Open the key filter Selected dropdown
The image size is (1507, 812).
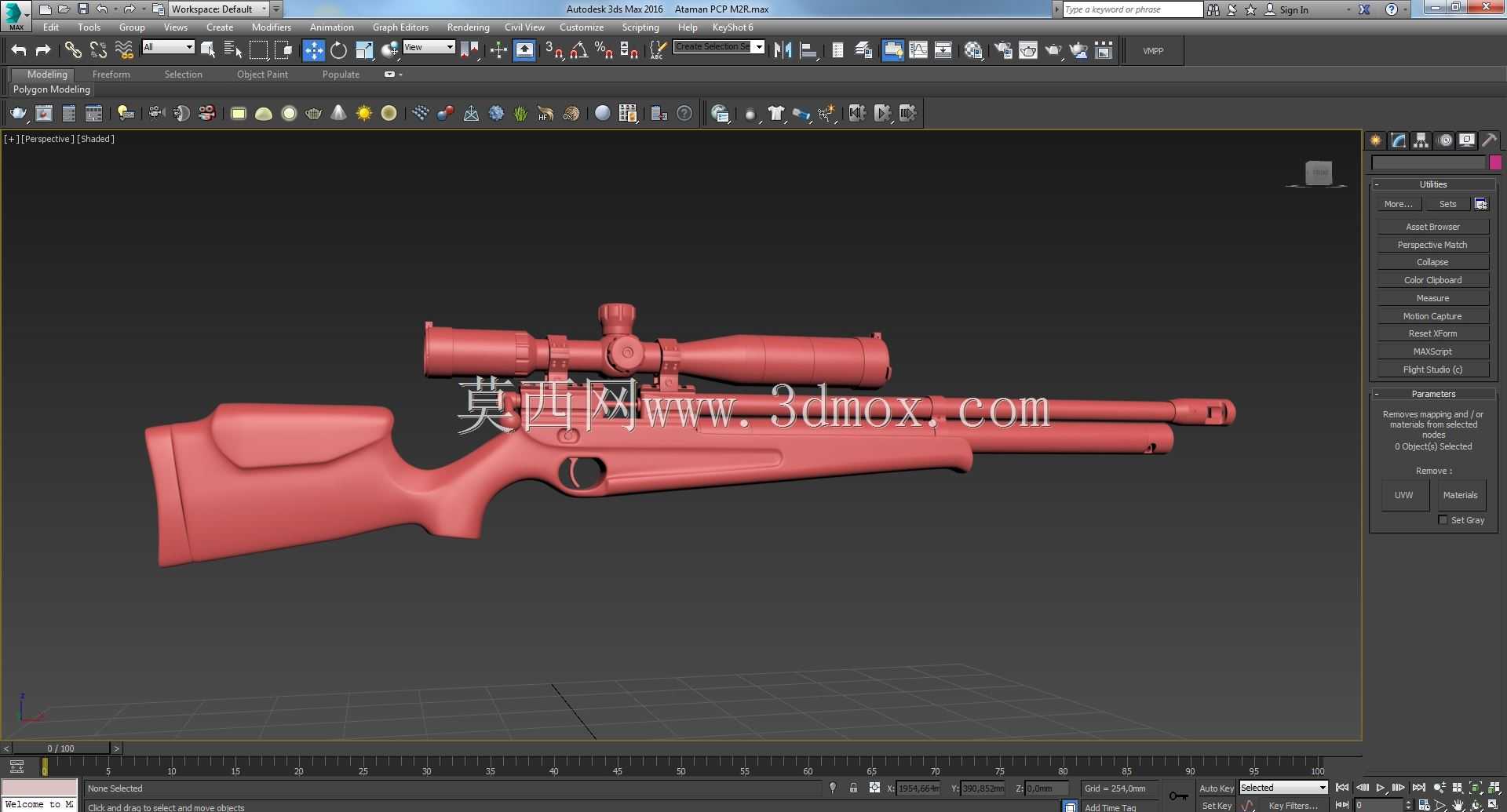pyautogui.click(x=1283, y=788)
